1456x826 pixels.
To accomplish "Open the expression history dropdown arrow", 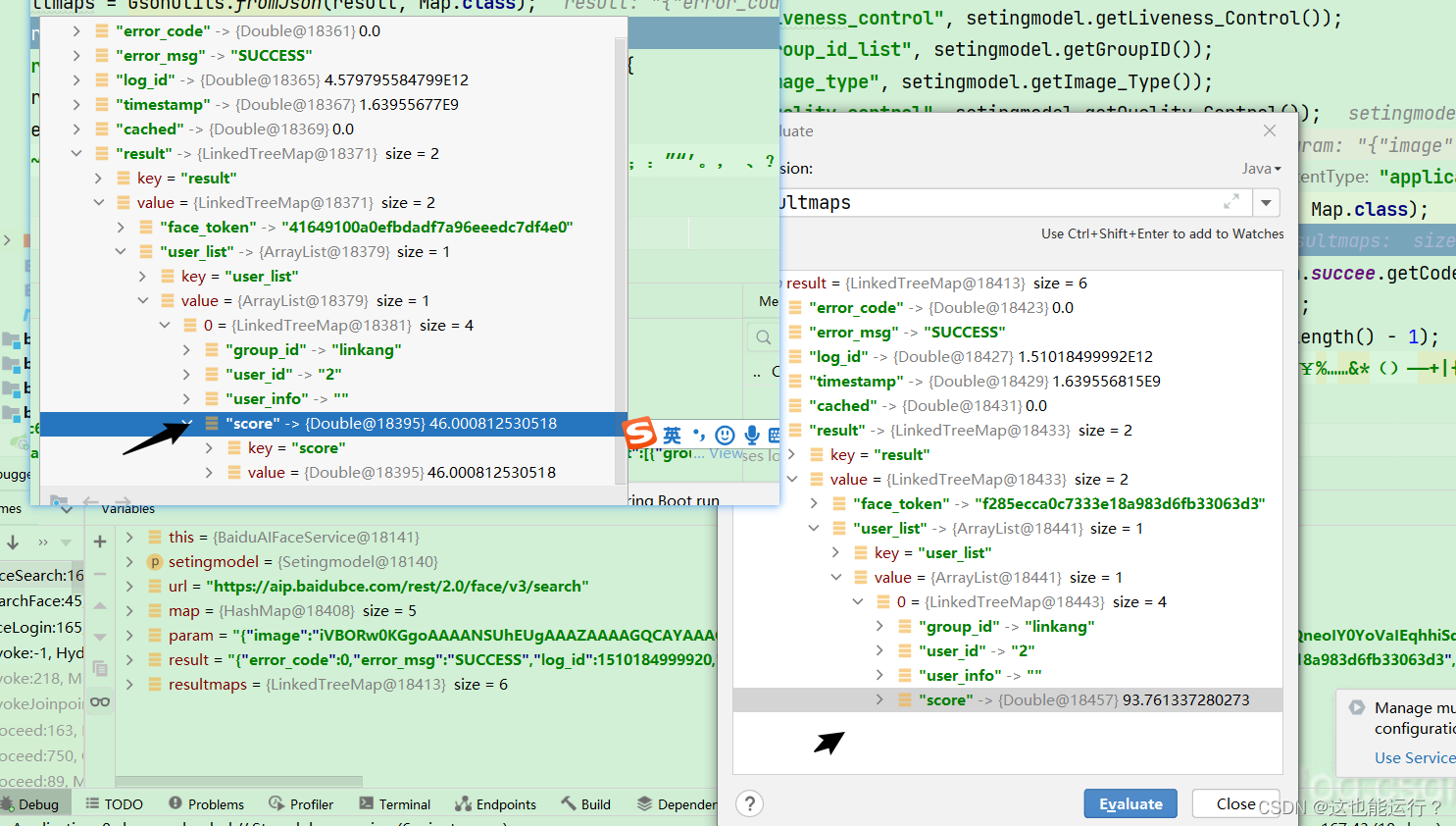I will pos(1267,203).
